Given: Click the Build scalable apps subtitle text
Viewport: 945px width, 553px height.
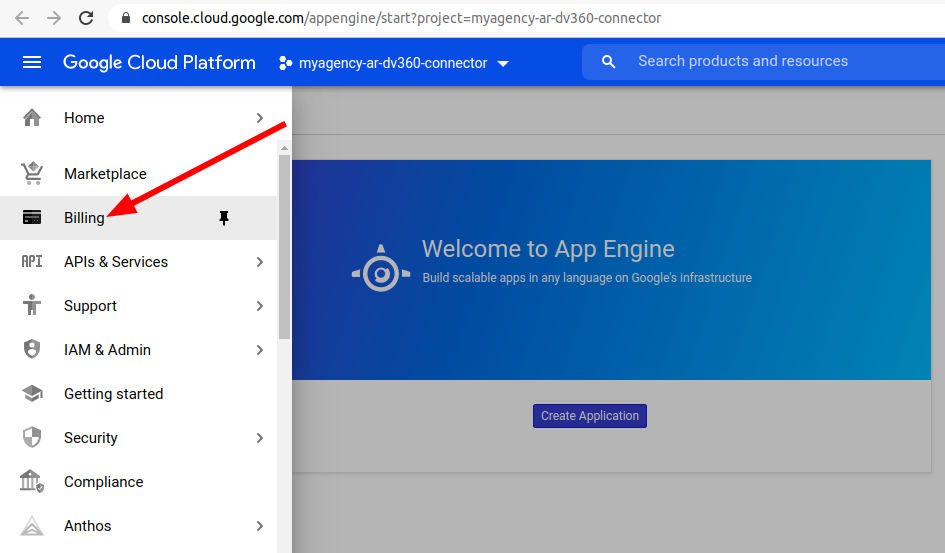Looking at the screenshot, I should tap(587, 278).
